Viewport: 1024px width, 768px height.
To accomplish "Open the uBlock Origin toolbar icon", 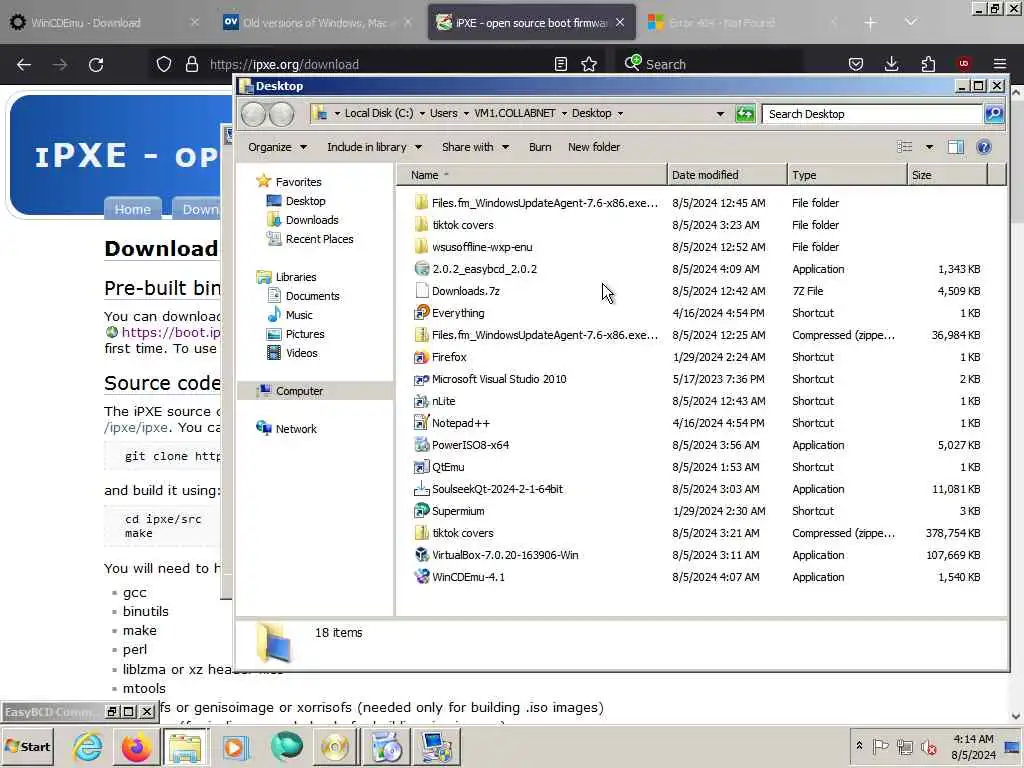I will pos(963,64).
